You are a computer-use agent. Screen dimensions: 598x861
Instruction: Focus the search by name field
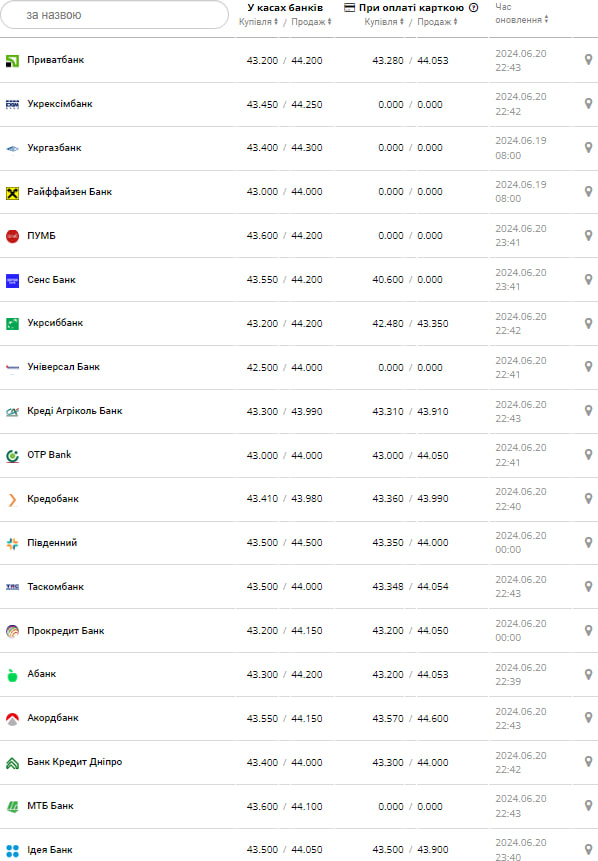click(114, 15)
